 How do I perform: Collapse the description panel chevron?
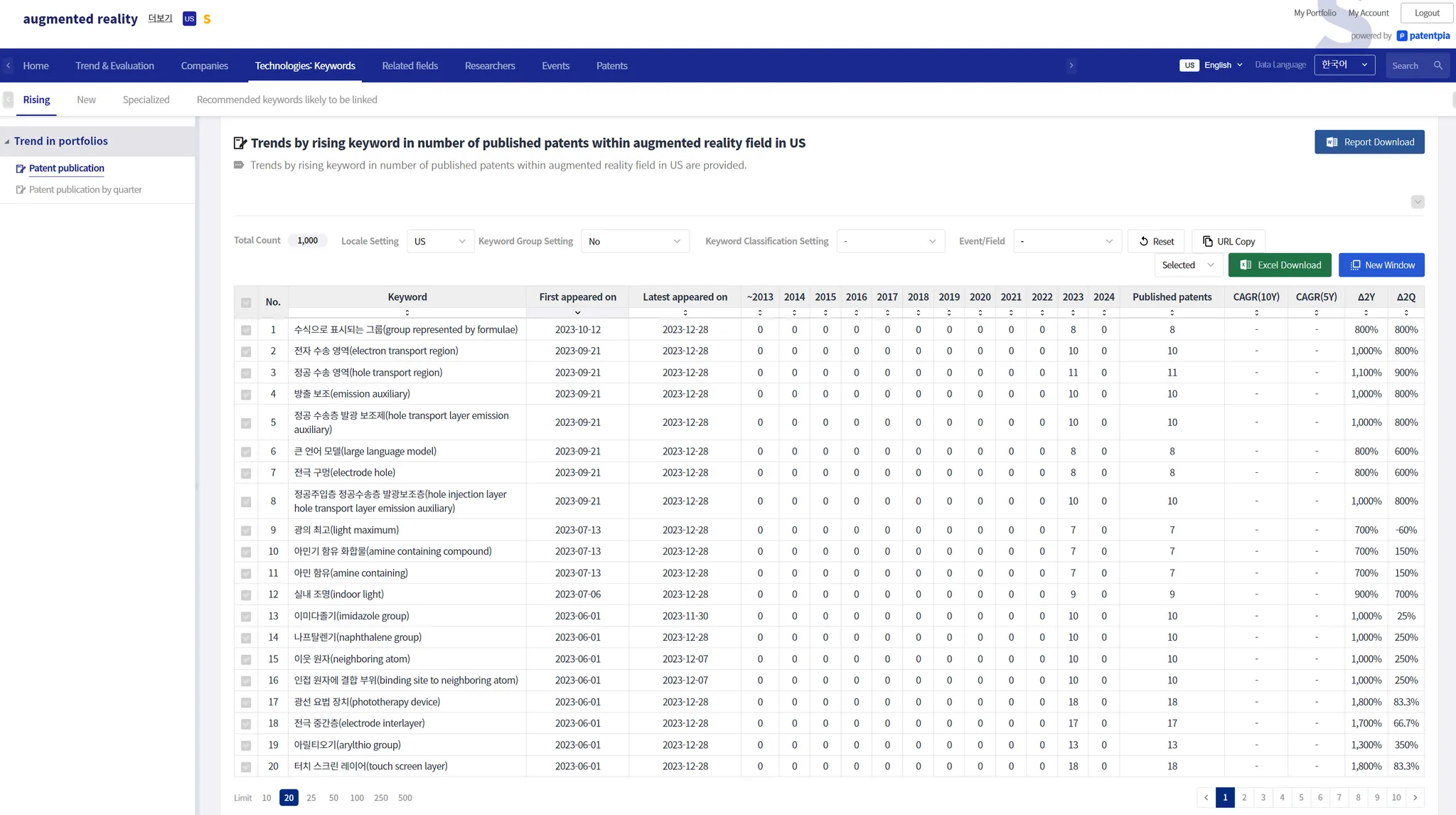[1417, 202]
